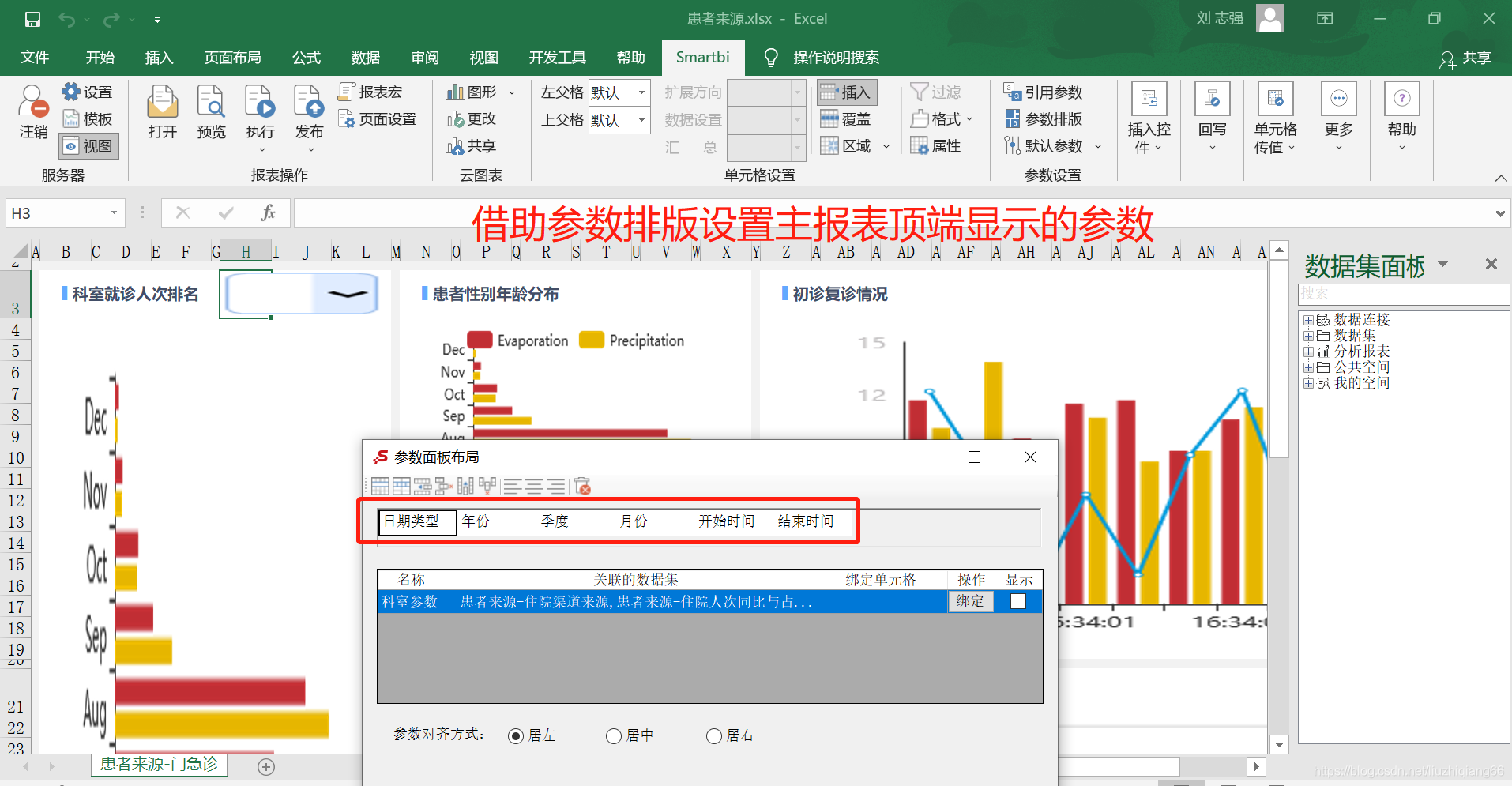The height and width of the screenshot is (786, 1512).
Task: Expand the 图形 chart dropdown
Action: tap(512, 93)
